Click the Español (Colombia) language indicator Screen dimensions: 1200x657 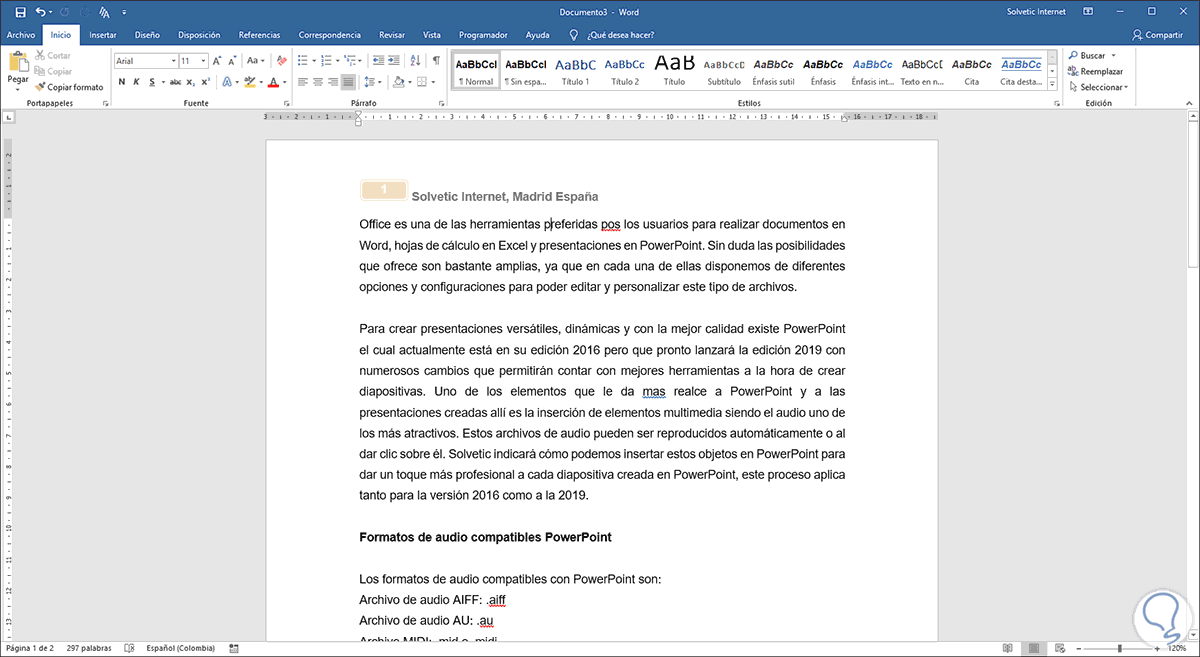tap(180, 648)
